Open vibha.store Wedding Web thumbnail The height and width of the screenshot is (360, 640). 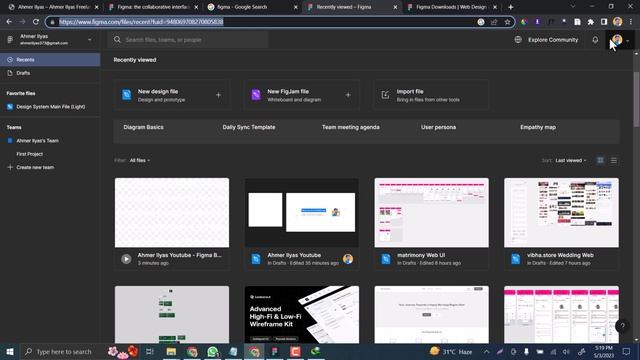click(x=561, y=213)
